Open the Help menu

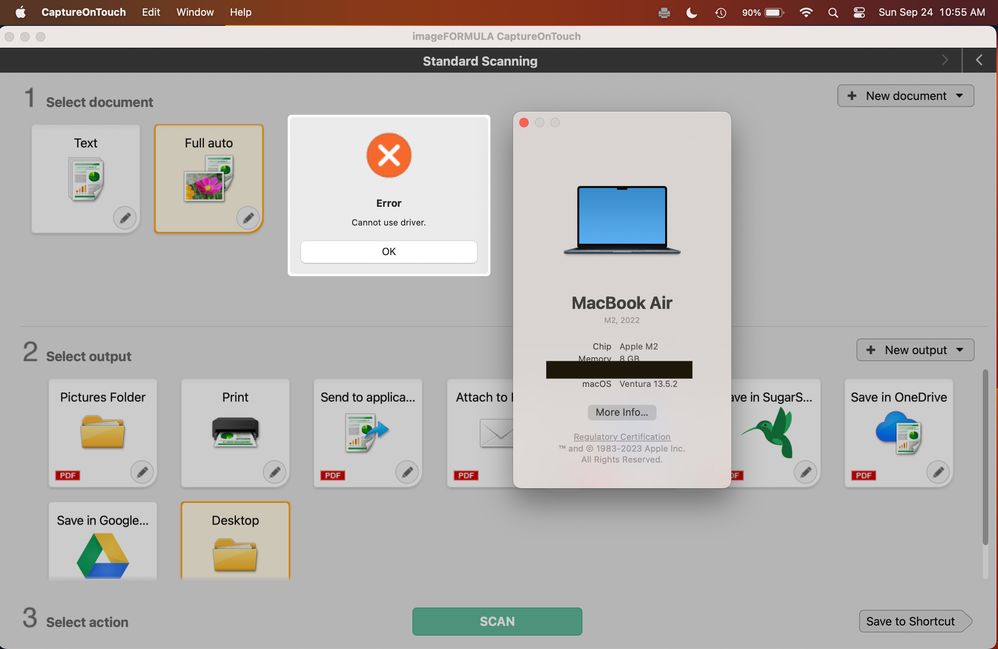[239, 12]
